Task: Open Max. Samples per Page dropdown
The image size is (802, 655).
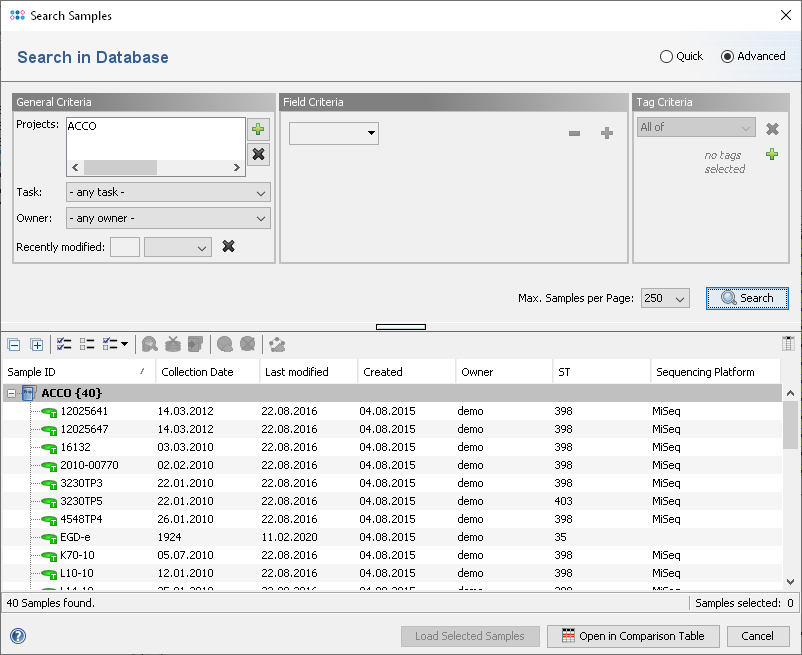Action: click(665, 298)
